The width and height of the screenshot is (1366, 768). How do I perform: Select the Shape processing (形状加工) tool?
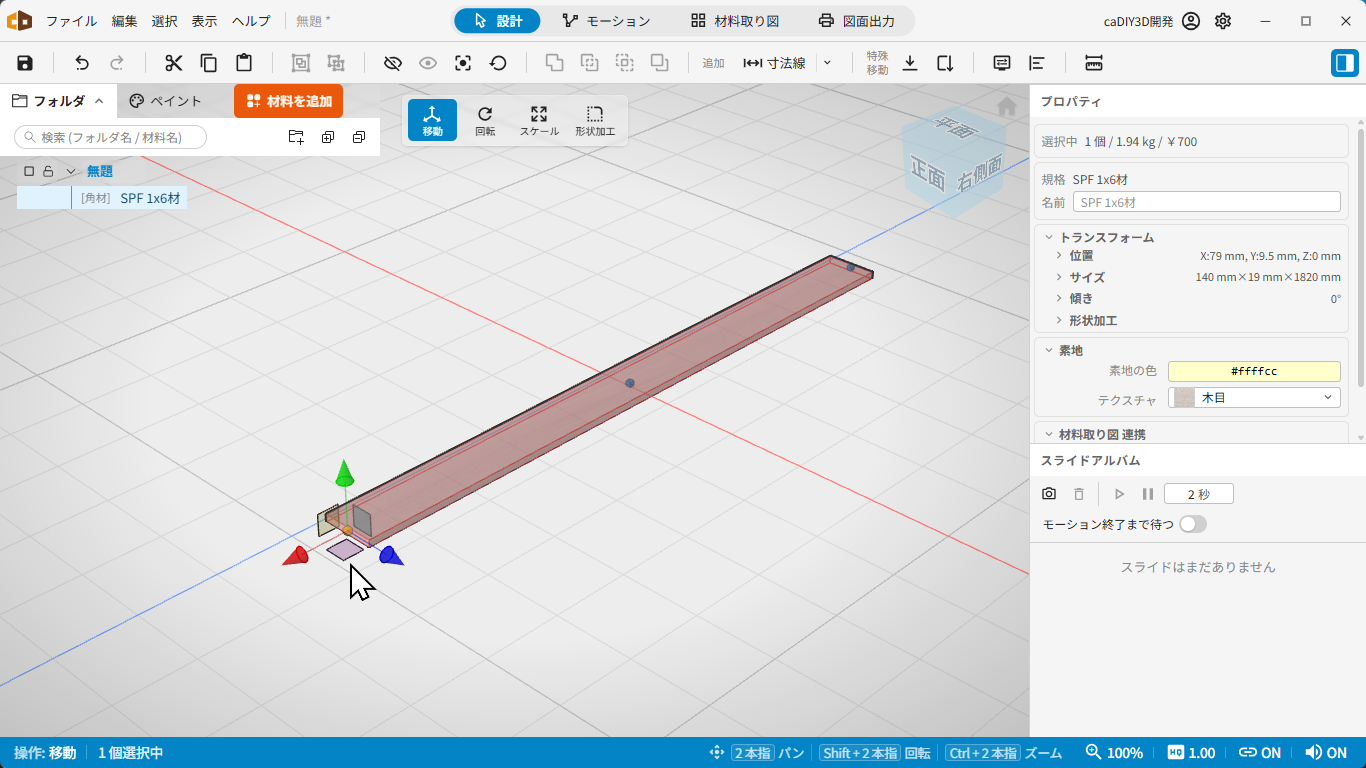[x=595, y=120]
